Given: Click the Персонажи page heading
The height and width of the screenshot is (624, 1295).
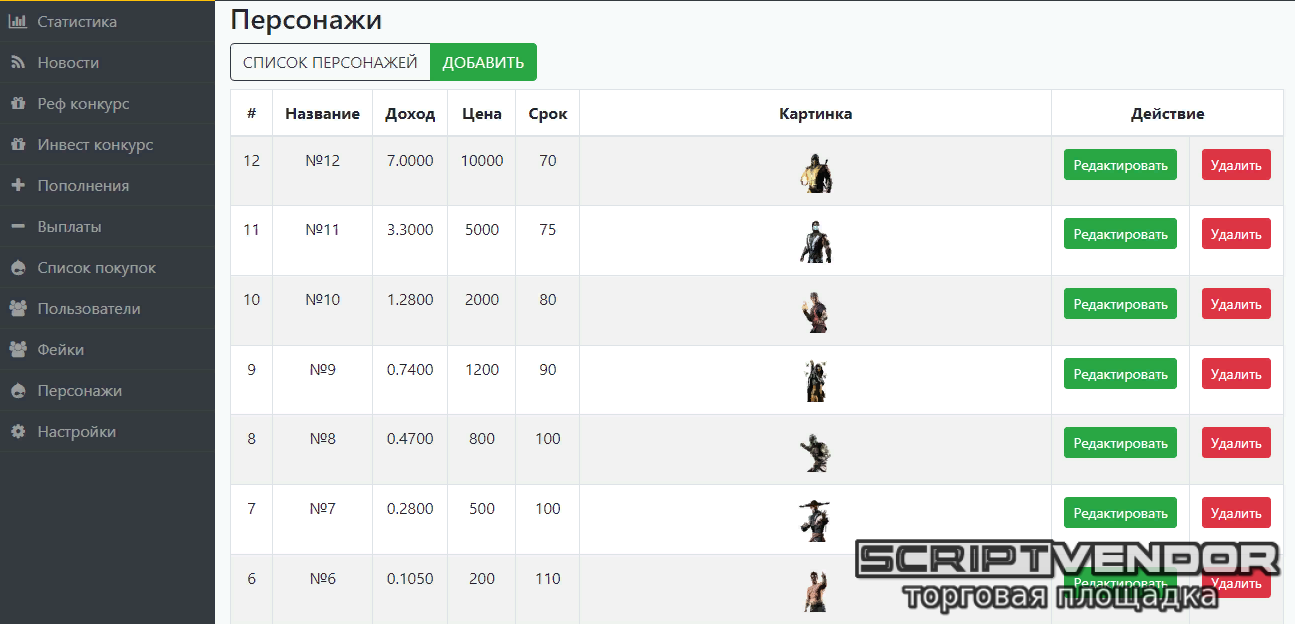Looking at the screenshot, I should [x=306, y=20].
